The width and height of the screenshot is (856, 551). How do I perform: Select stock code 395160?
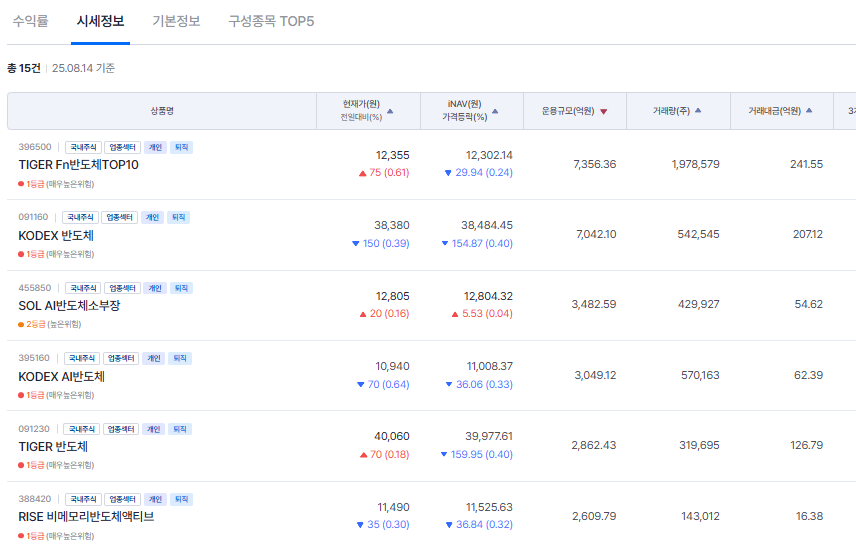34,358
